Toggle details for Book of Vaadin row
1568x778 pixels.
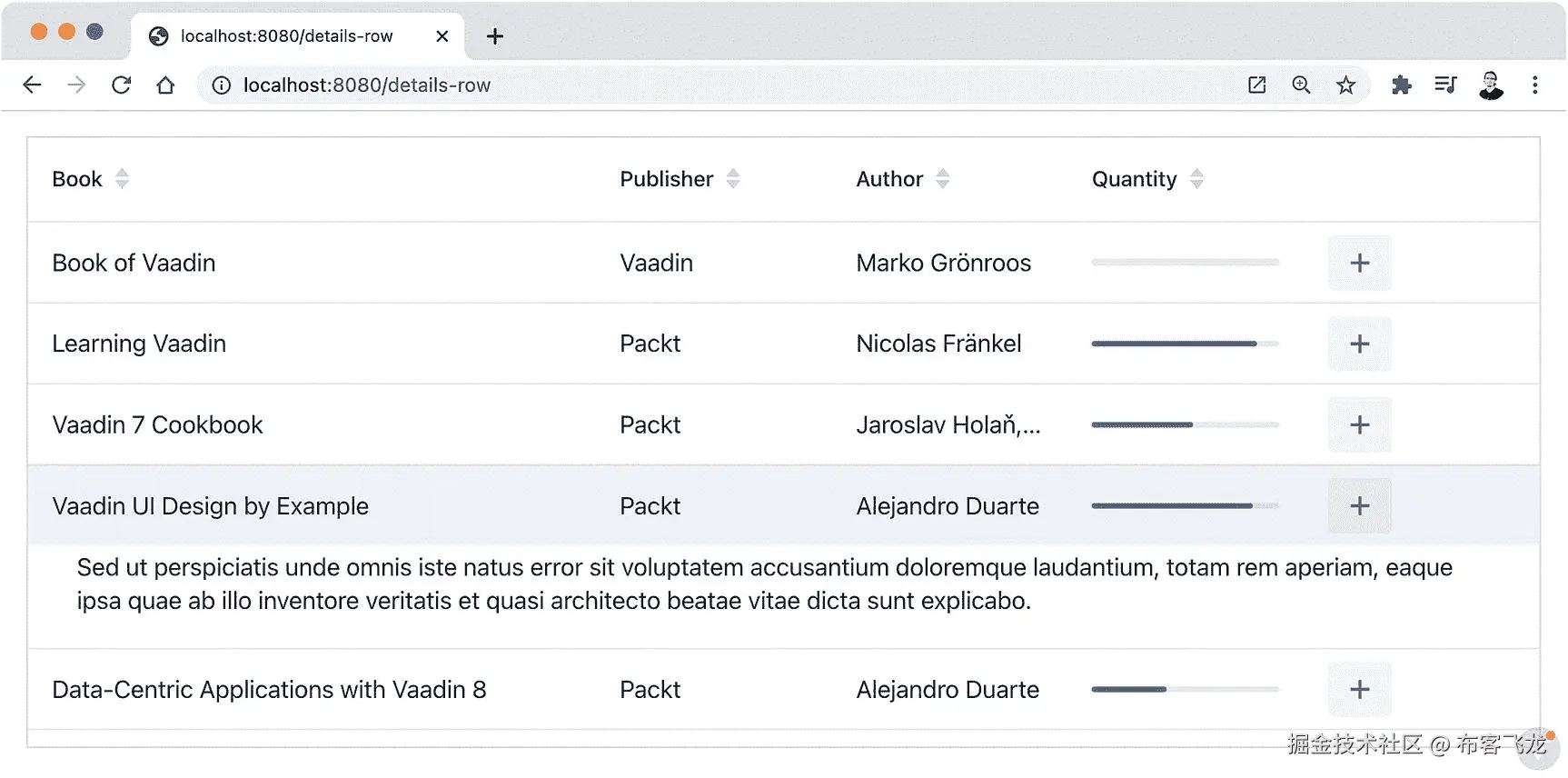click(x=1359, y=264)
